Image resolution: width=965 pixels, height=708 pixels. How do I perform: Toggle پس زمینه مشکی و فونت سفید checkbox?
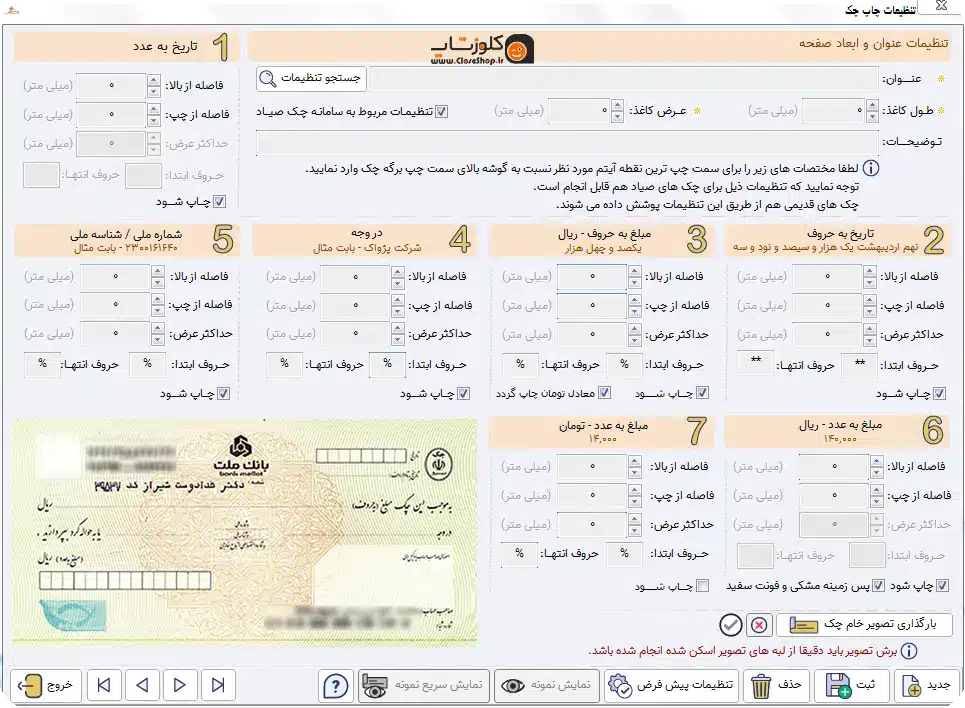click(x=878, y=585)
